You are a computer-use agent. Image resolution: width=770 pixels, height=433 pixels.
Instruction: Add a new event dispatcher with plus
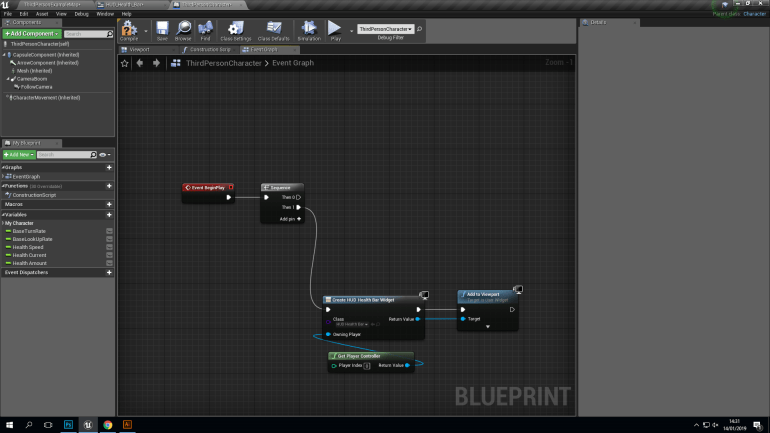click(x=109, y=272)
